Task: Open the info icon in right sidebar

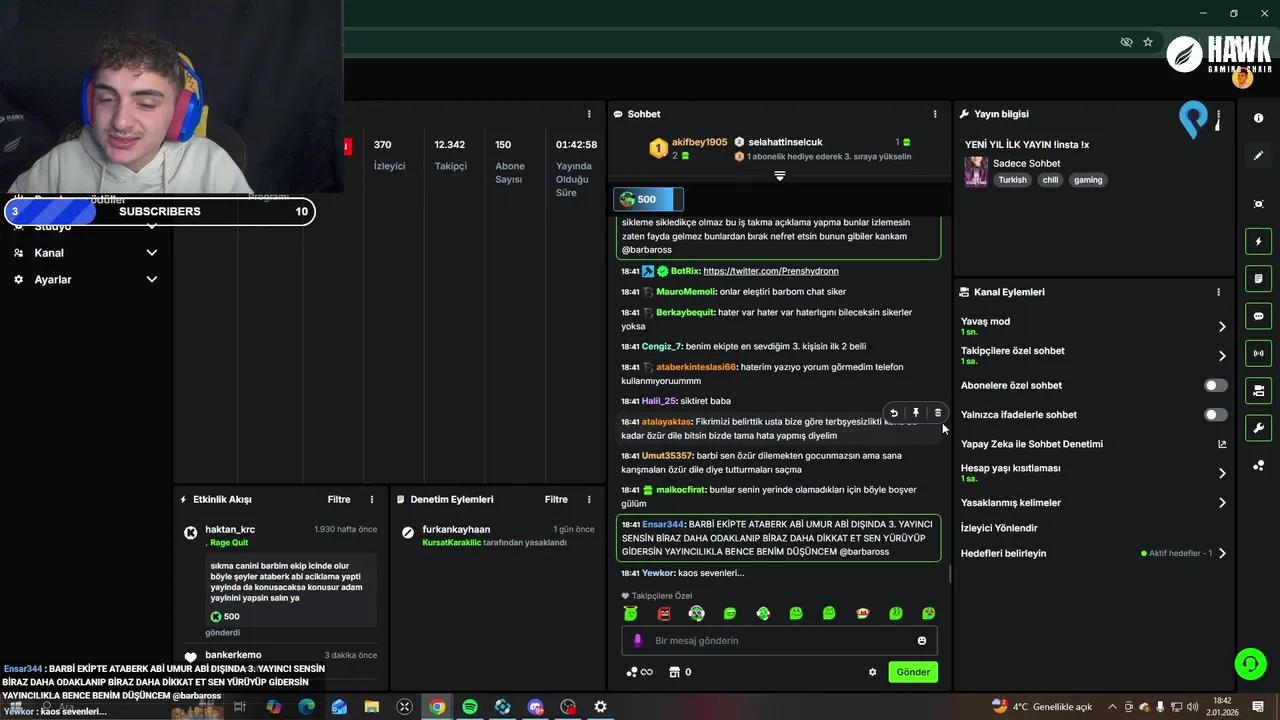Action: 1258,118
